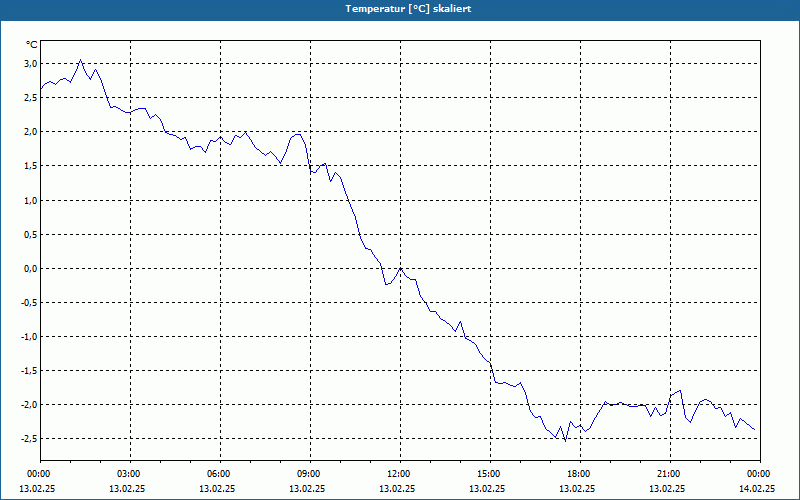Click the 1,5 y-axis value

point(31,166)
